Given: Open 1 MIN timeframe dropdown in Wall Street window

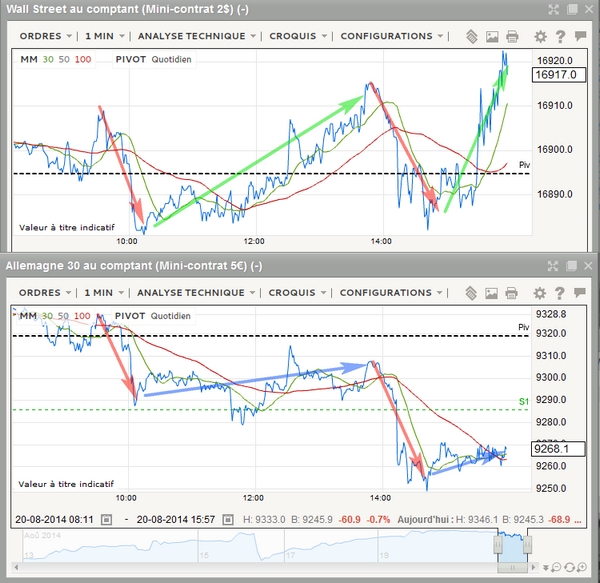Looking at the screenshot, I should 104,36.
